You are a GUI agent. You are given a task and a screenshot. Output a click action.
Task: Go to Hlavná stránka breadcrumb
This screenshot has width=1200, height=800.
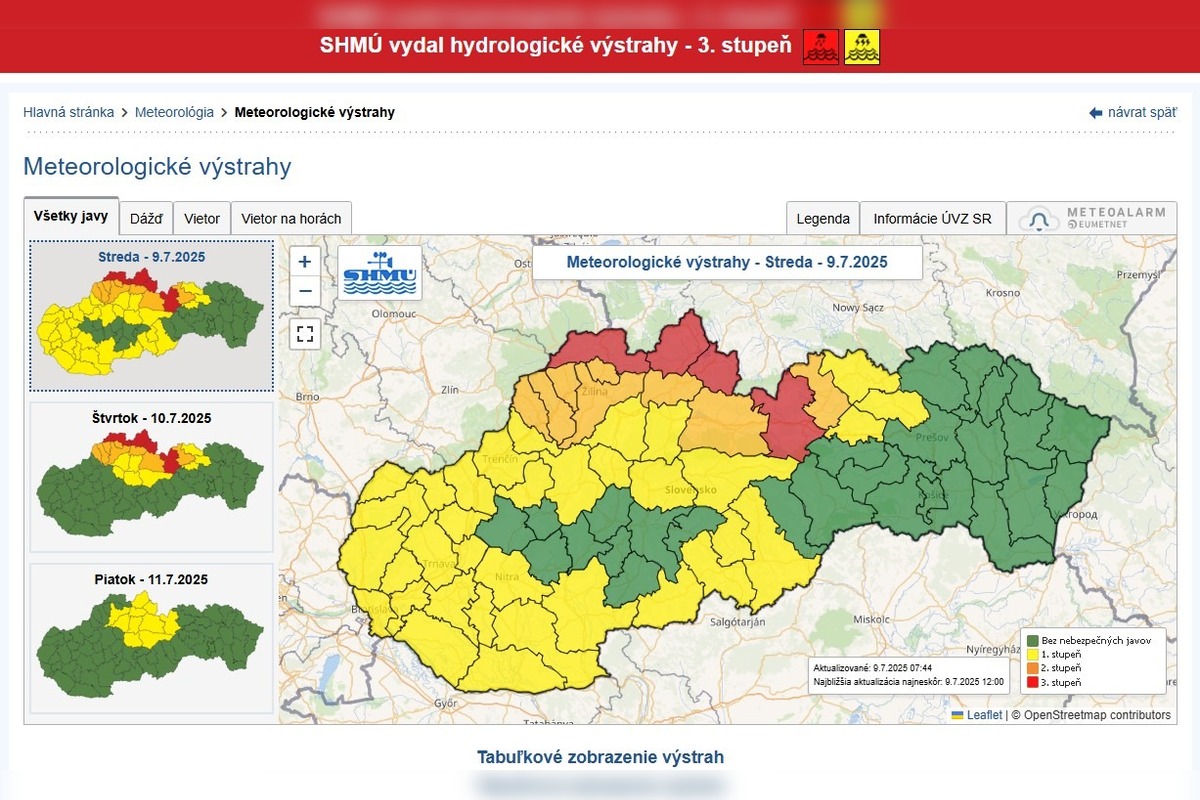click(68, 112)
